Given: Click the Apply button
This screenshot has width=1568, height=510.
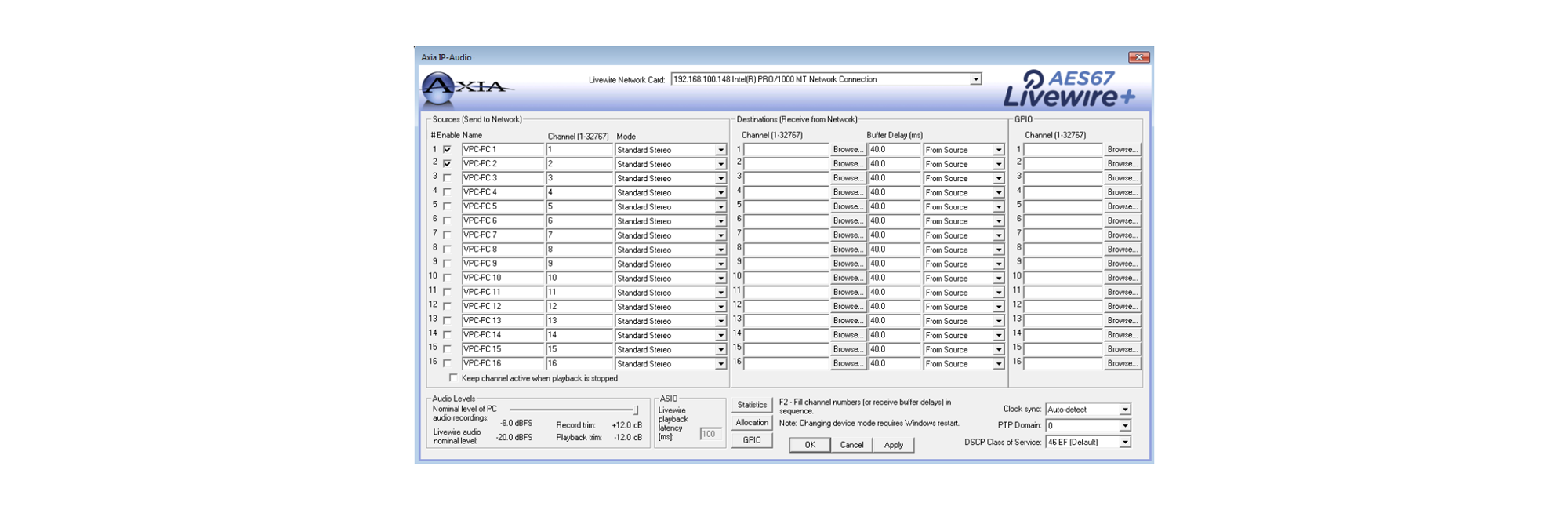Looking at the screenshot, I should coord(893,445).
